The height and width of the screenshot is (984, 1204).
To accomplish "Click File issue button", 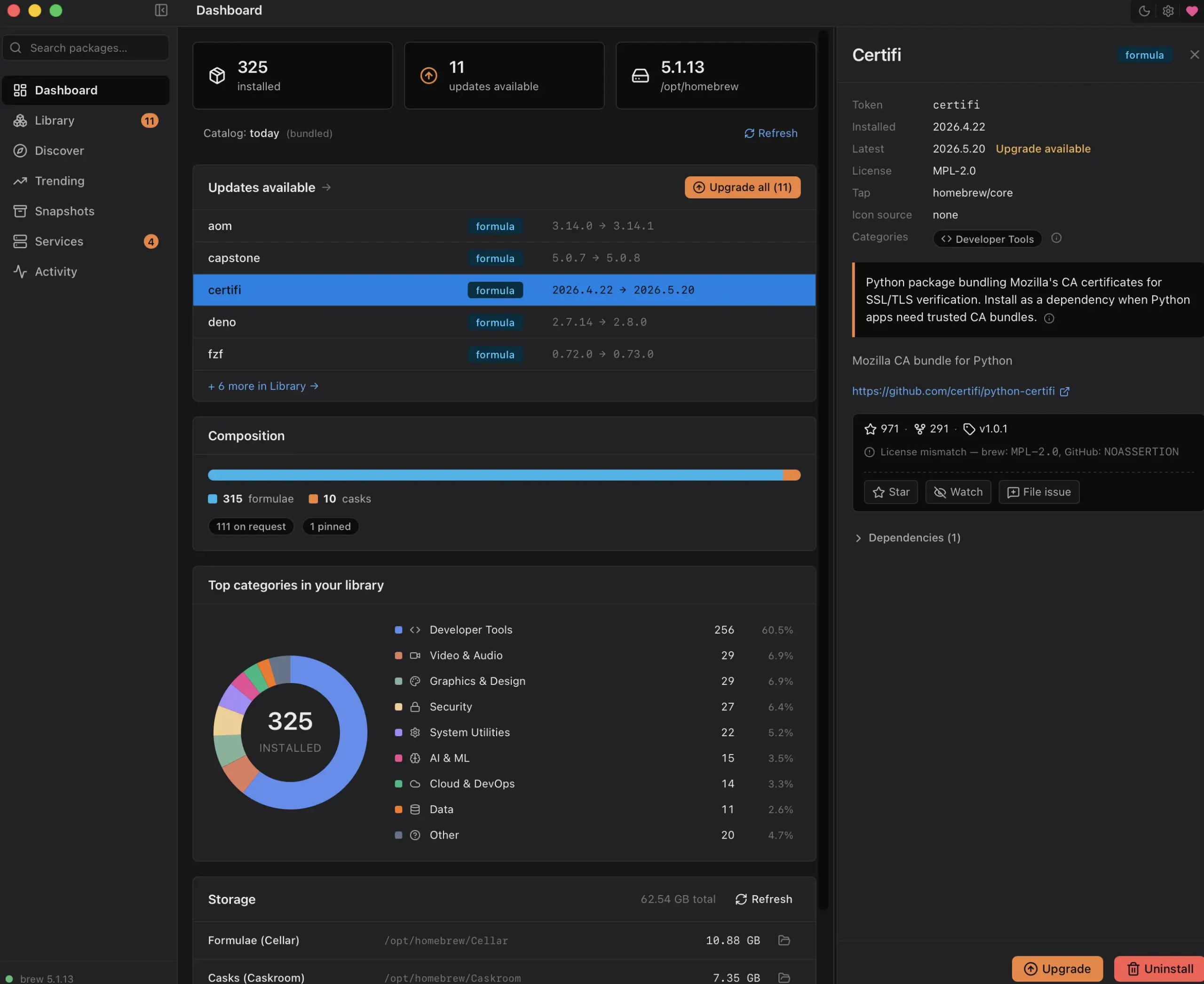I will 1038,492.
